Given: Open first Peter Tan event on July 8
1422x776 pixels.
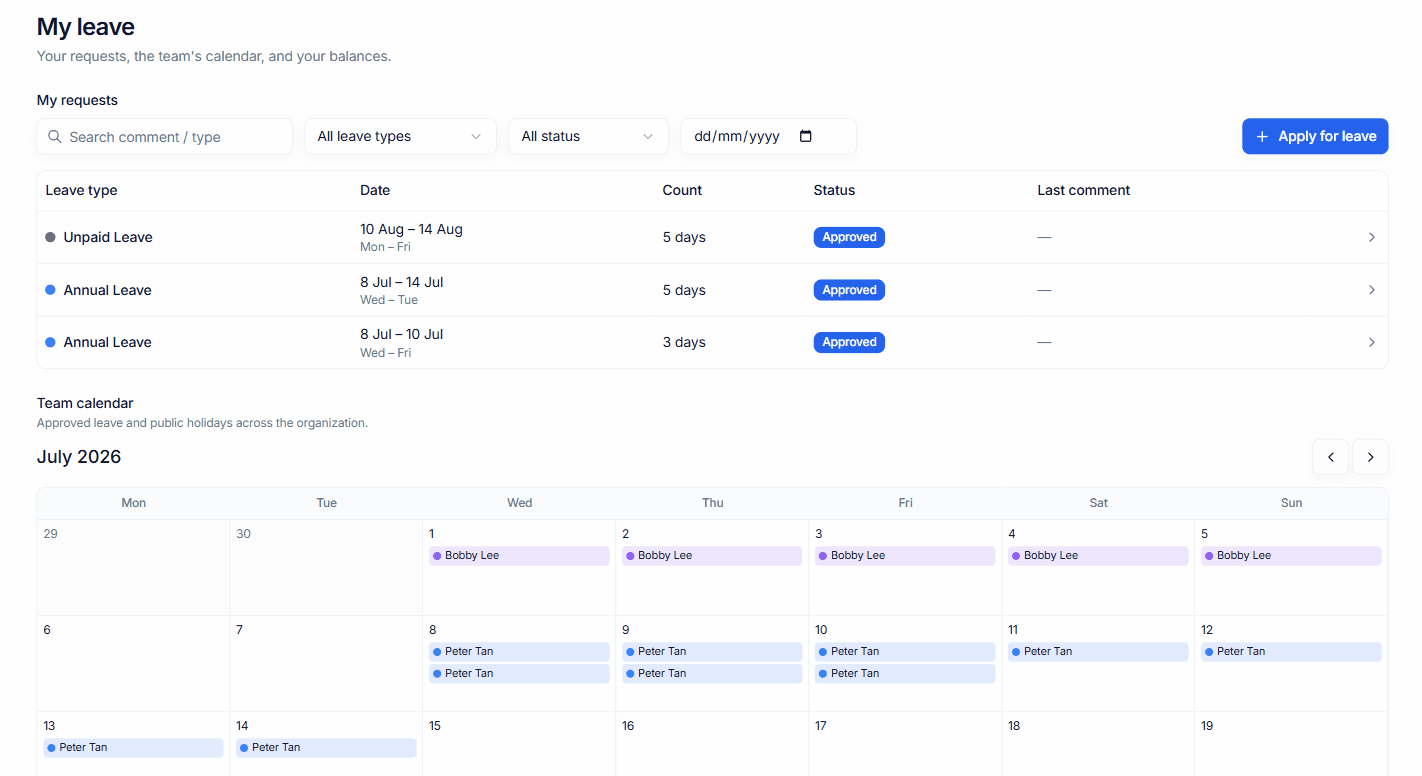Looking at the screenshot, I should click(x=519, y=651).
